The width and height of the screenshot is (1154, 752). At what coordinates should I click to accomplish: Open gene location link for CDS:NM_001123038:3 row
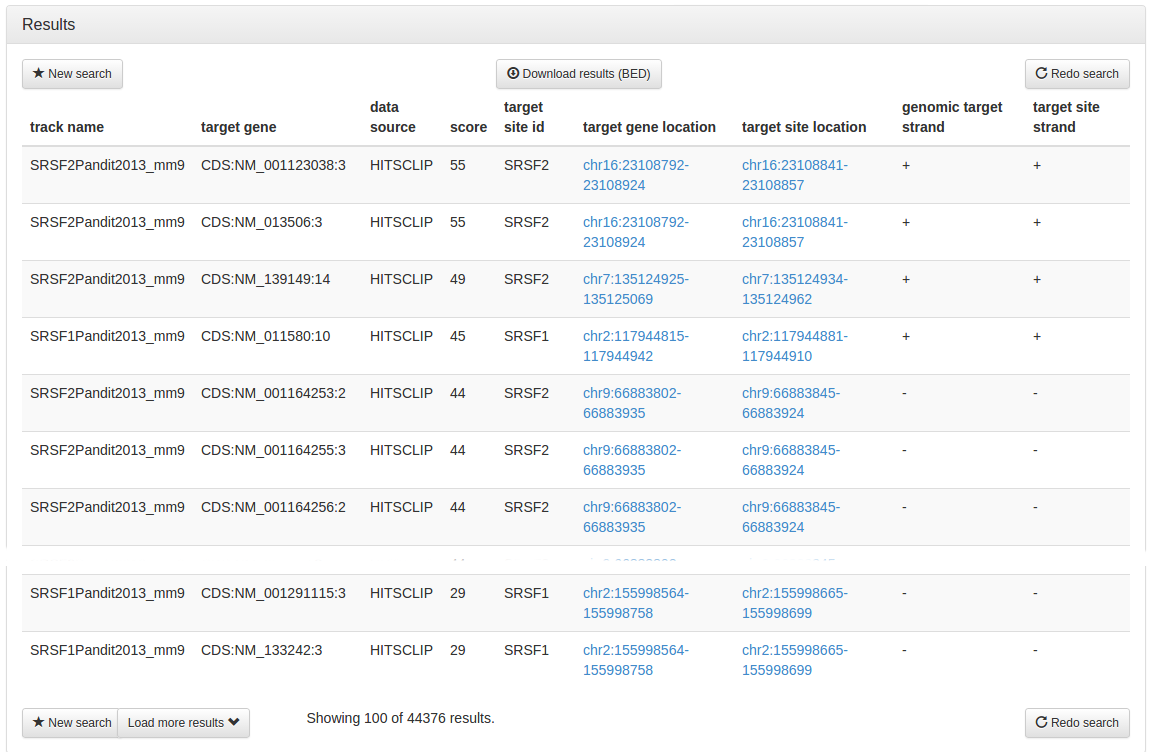pyautogui.click(x=636, y=175)
